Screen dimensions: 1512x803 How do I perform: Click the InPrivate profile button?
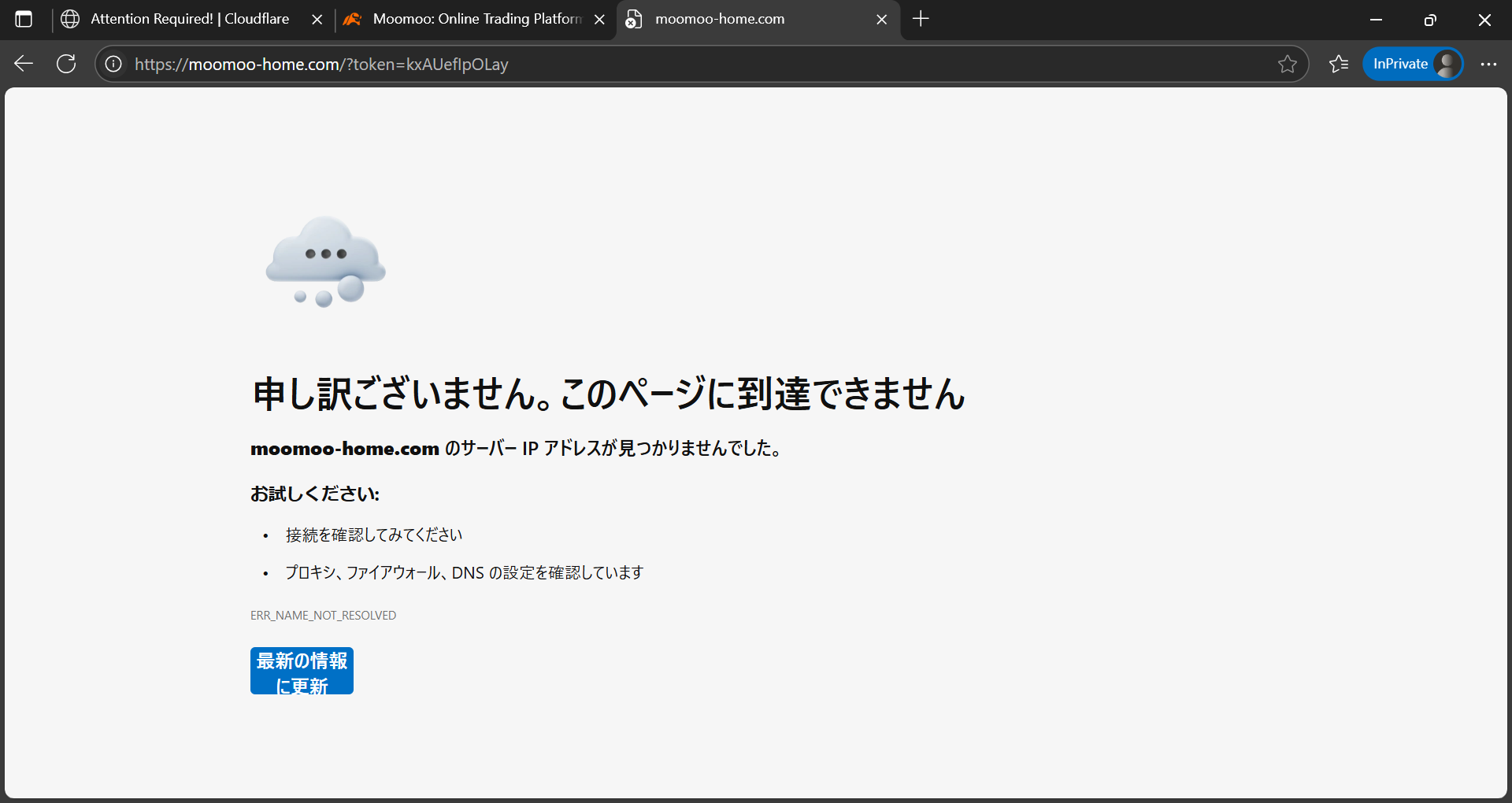1413,64
